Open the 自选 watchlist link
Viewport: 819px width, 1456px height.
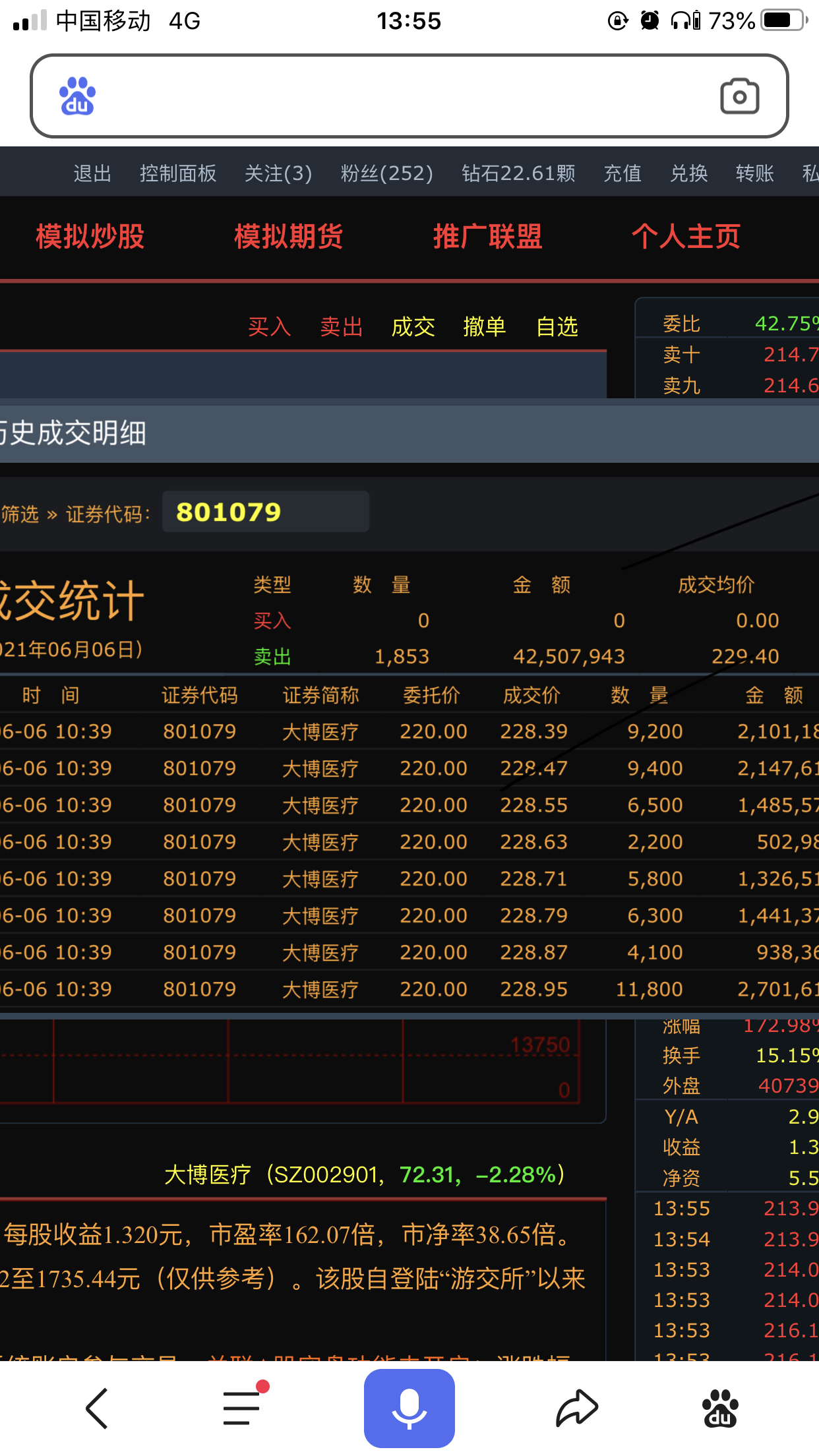557,326
